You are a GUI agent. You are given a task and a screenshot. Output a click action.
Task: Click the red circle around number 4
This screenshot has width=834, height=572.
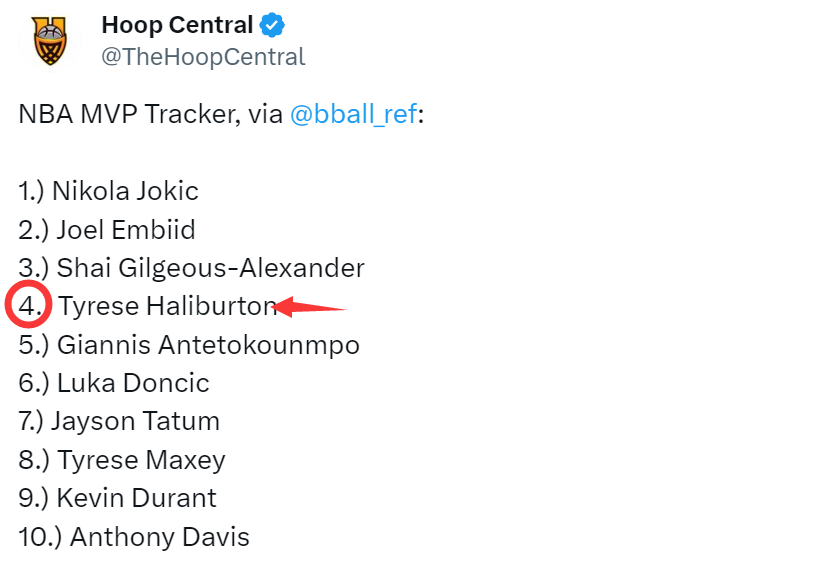26,305
